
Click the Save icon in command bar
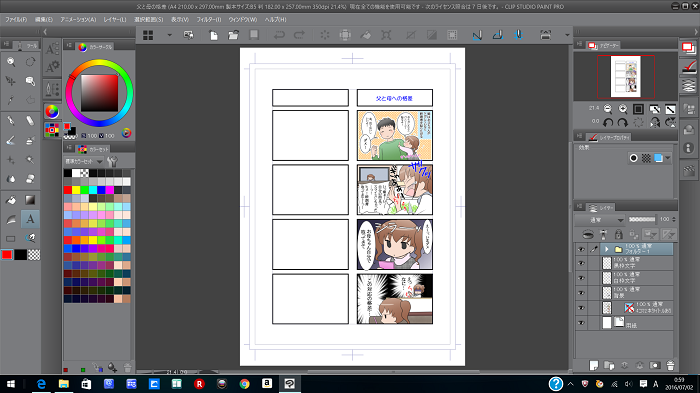click(x=254, y=35)
